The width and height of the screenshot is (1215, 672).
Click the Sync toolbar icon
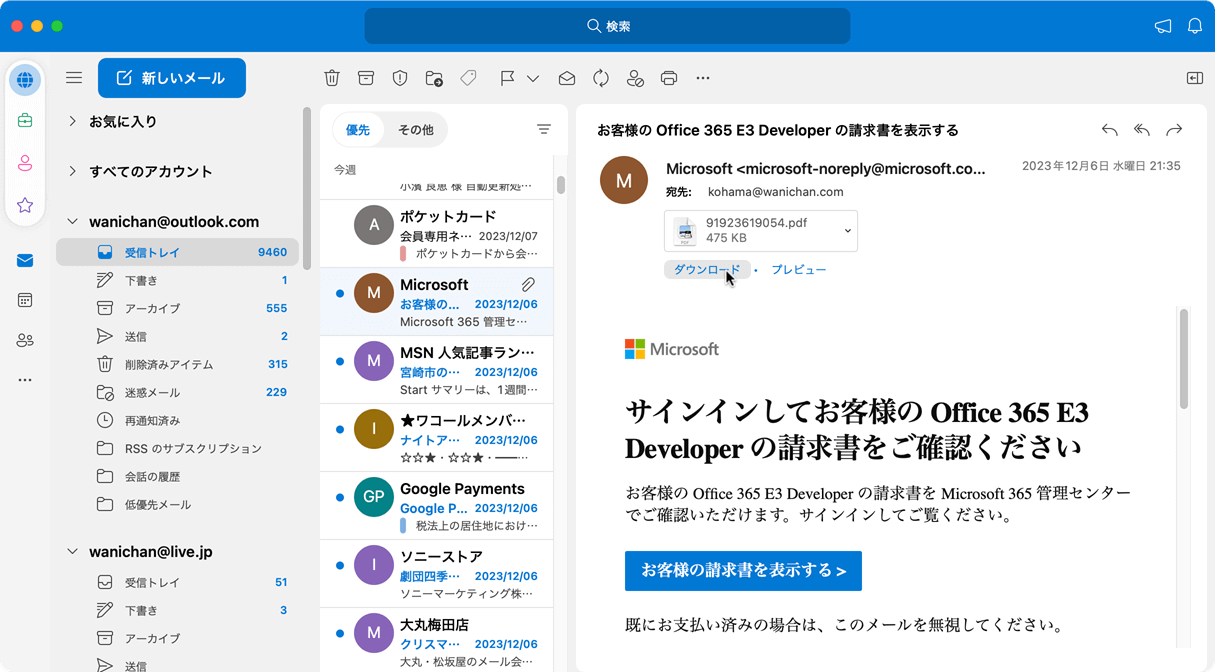[601, 78]
